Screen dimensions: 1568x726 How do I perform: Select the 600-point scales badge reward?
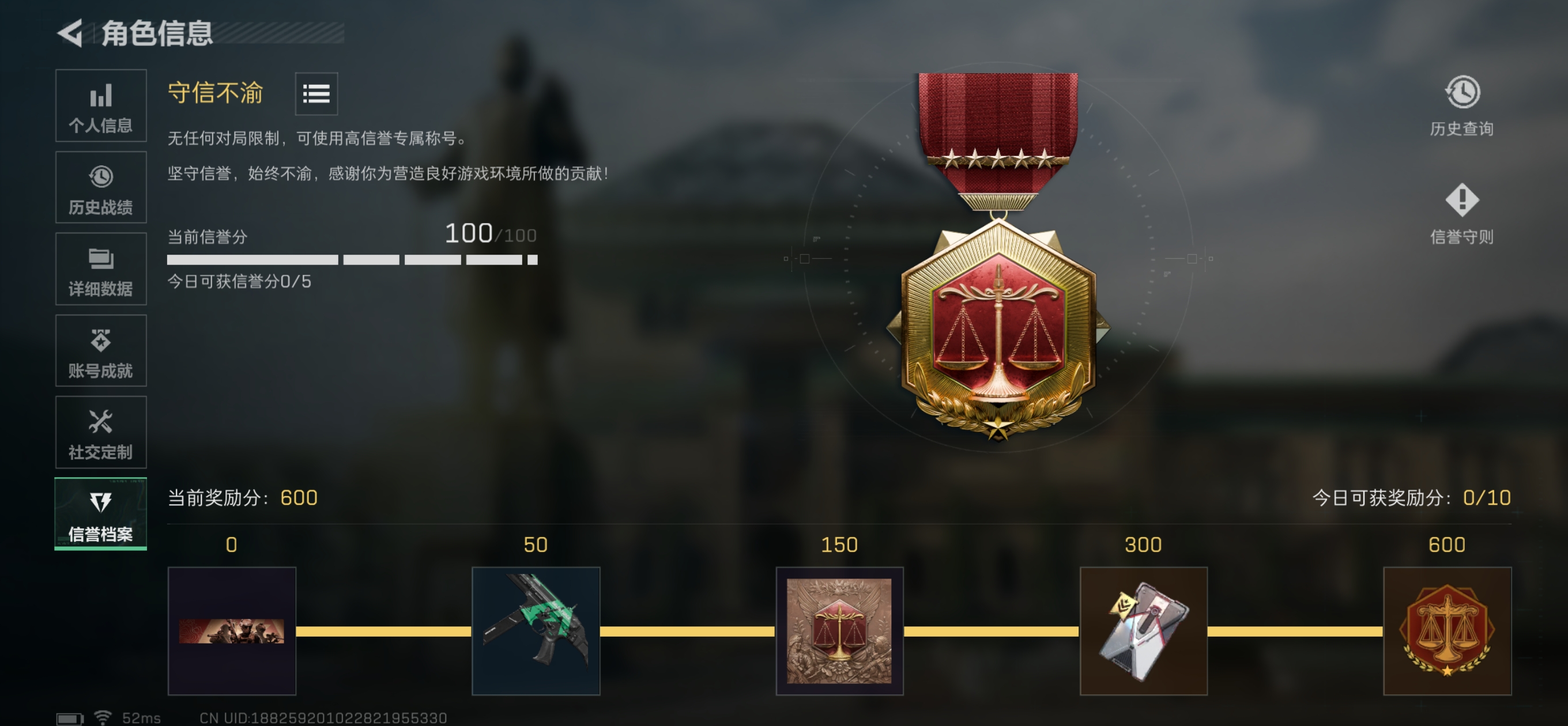(x=1447, y=631)
